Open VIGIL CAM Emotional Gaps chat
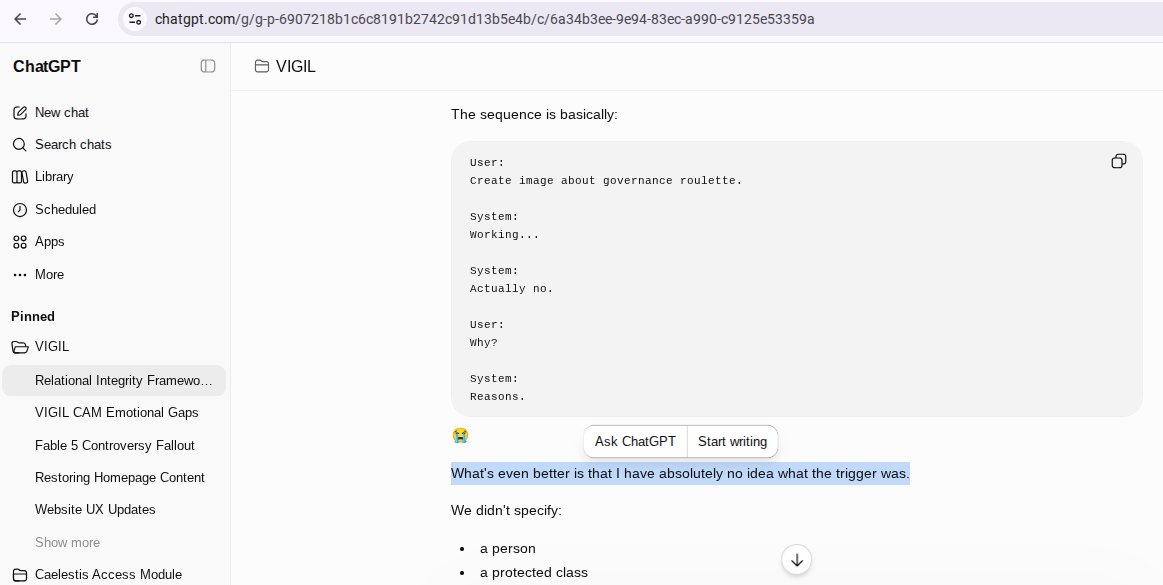 (114, 412)
